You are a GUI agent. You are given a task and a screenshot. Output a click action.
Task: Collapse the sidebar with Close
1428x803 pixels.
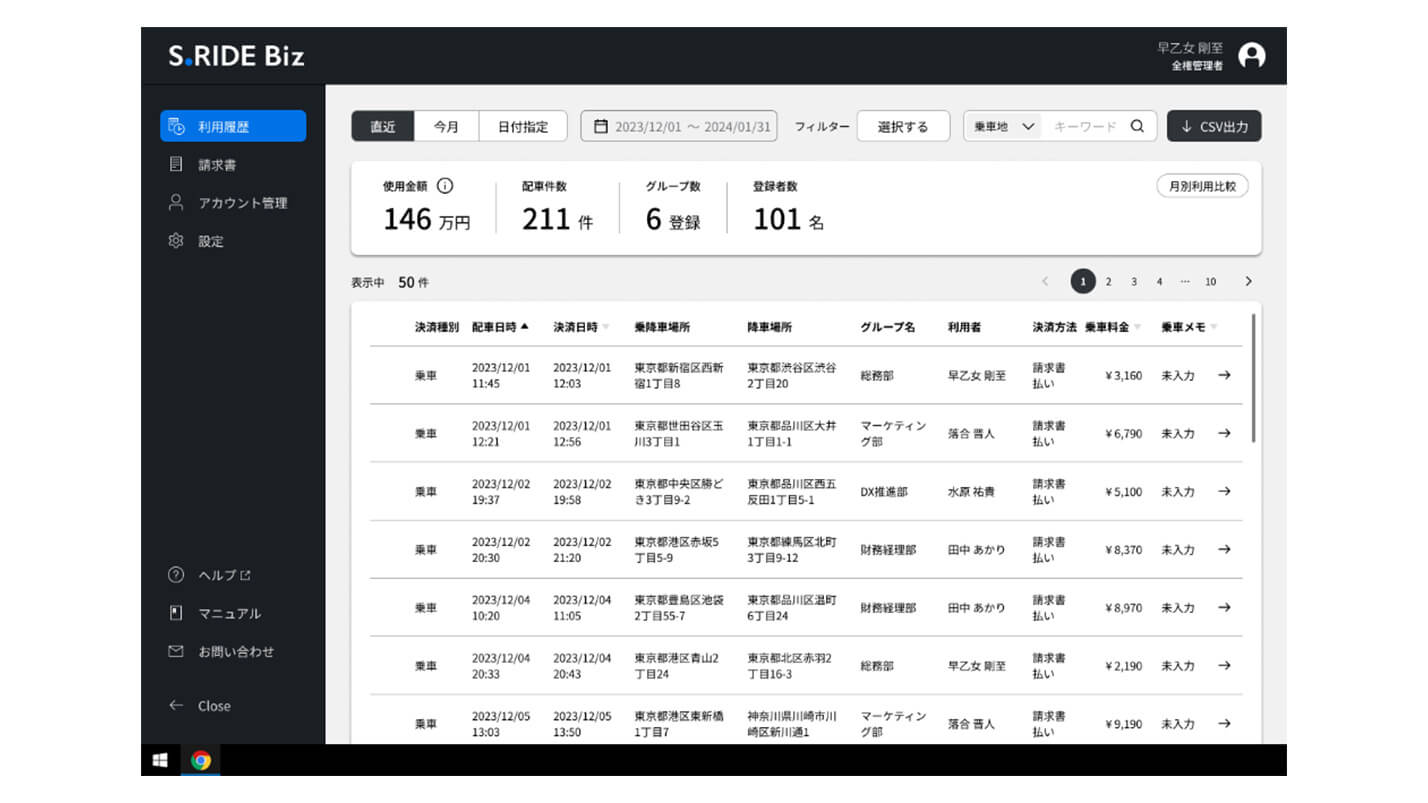point(214,705)
